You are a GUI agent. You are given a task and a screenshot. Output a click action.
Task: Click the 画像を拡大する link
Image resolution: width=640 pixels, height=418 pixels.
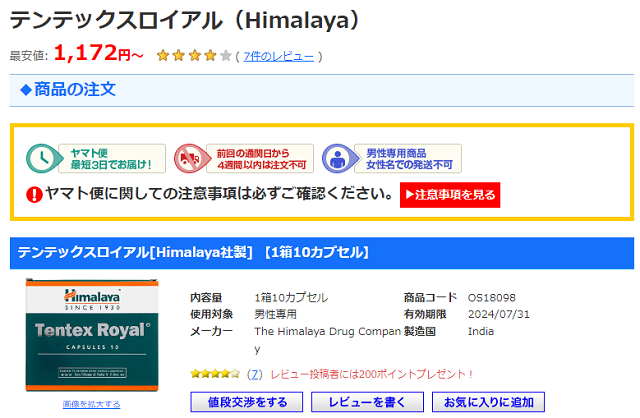[x=91, y=404]
